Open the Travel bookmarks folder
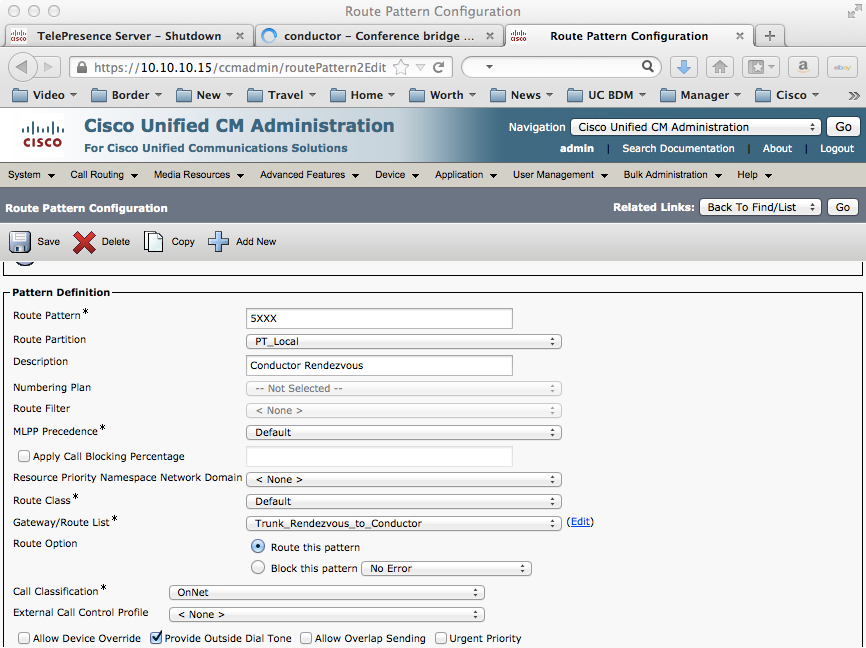The height and width of the screenshot is (648, 866). click(x=282, y=95)
